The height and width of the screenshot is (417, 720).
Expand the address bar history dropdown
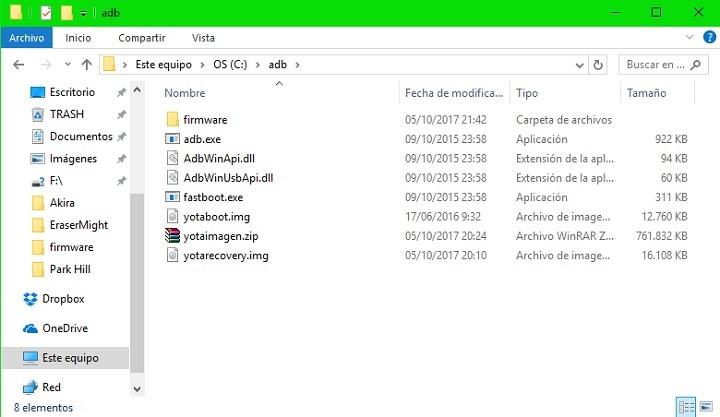(x=579, y=65)
